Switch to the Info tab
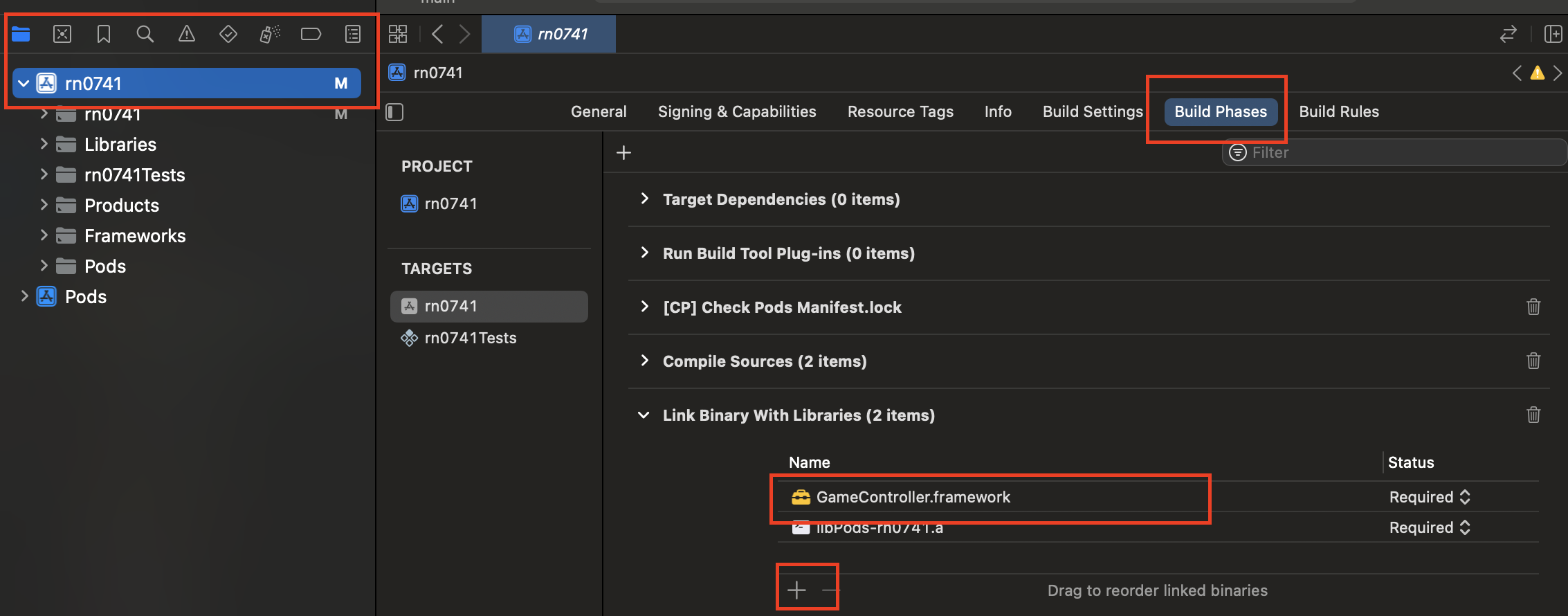The height and width of the screenshot is (616, 1568). pos(998,111)
